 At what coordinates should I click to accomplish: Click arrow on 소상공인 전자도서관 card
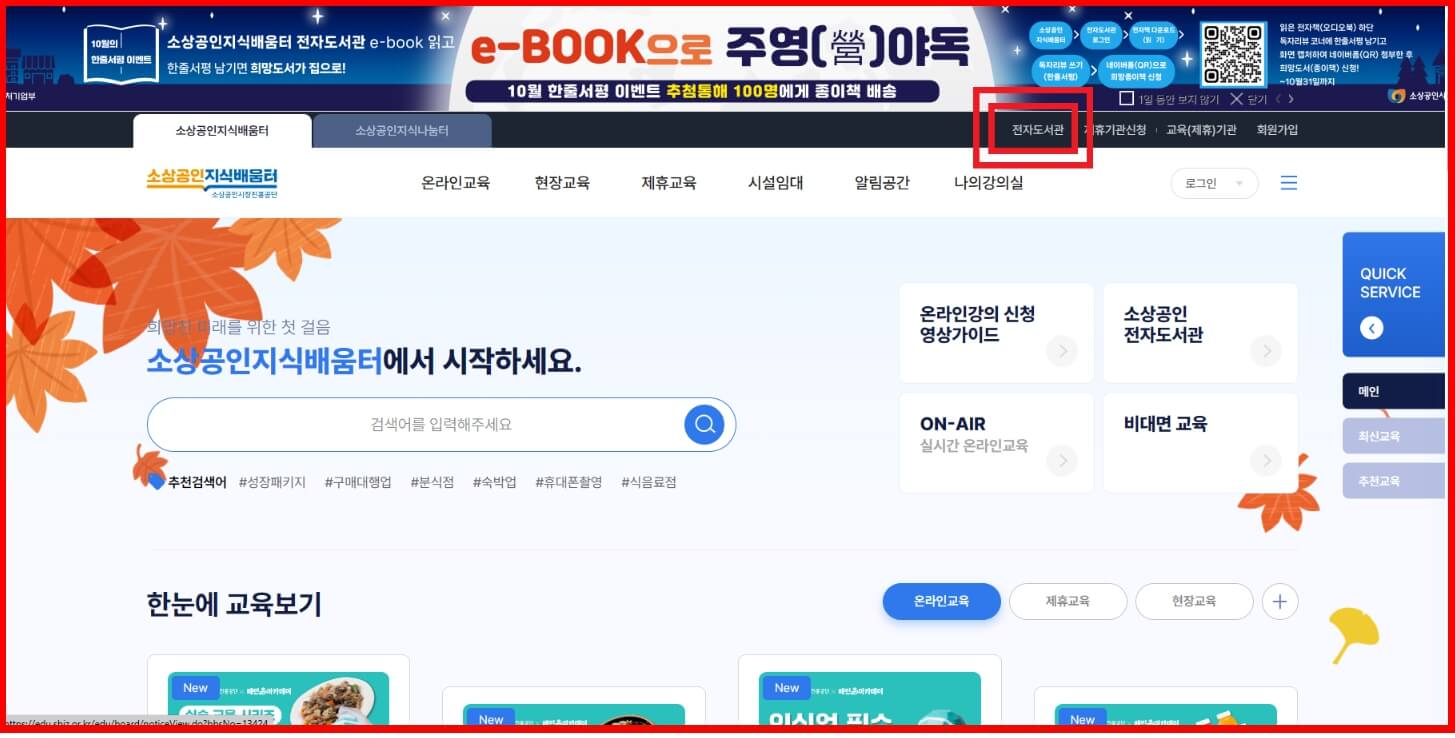1266,351
